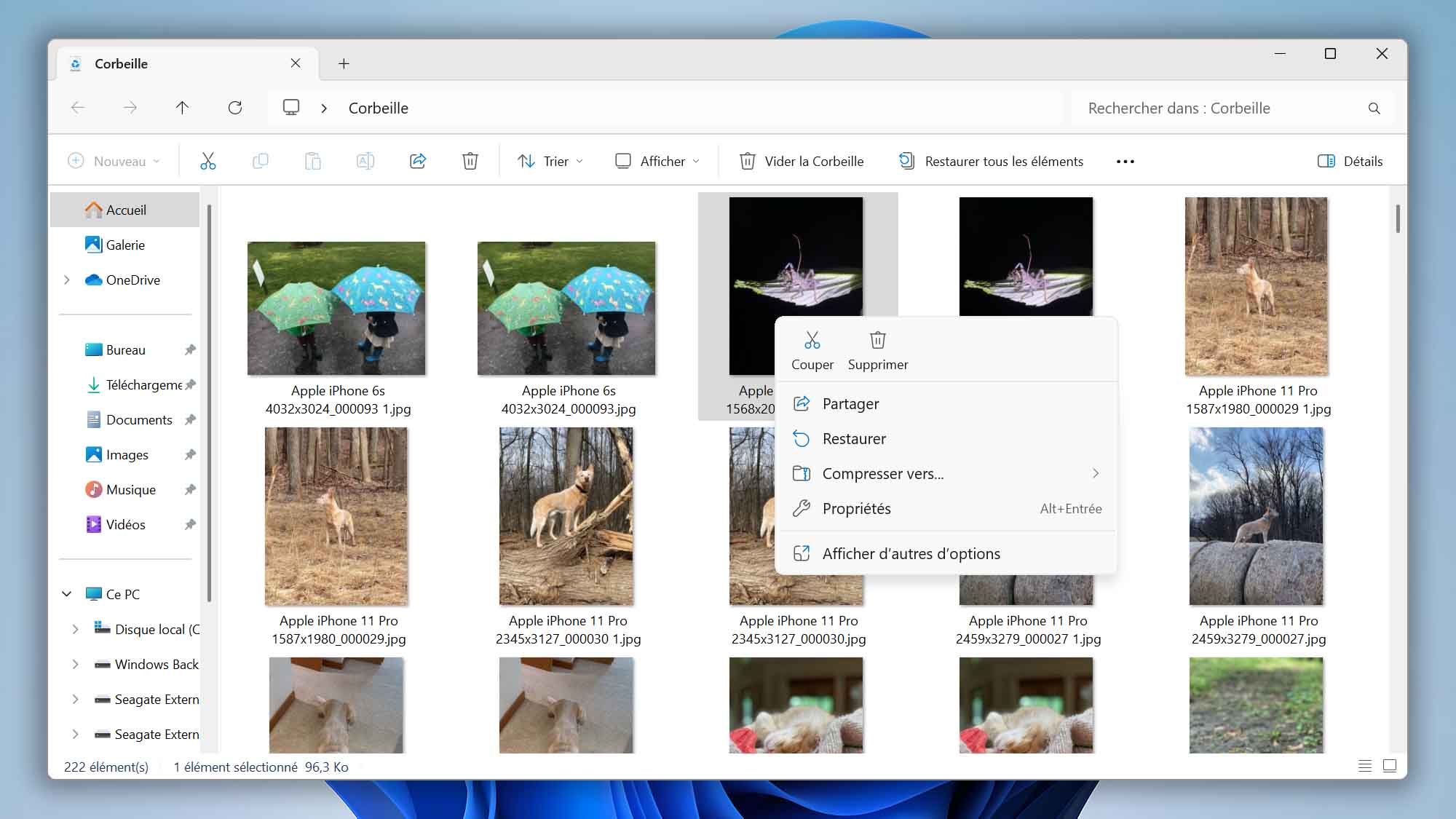Select the 2459x3279_000027.jpg thumbnail
Viewport: 1456px width, 819px height.
[x=1257, y=515]
